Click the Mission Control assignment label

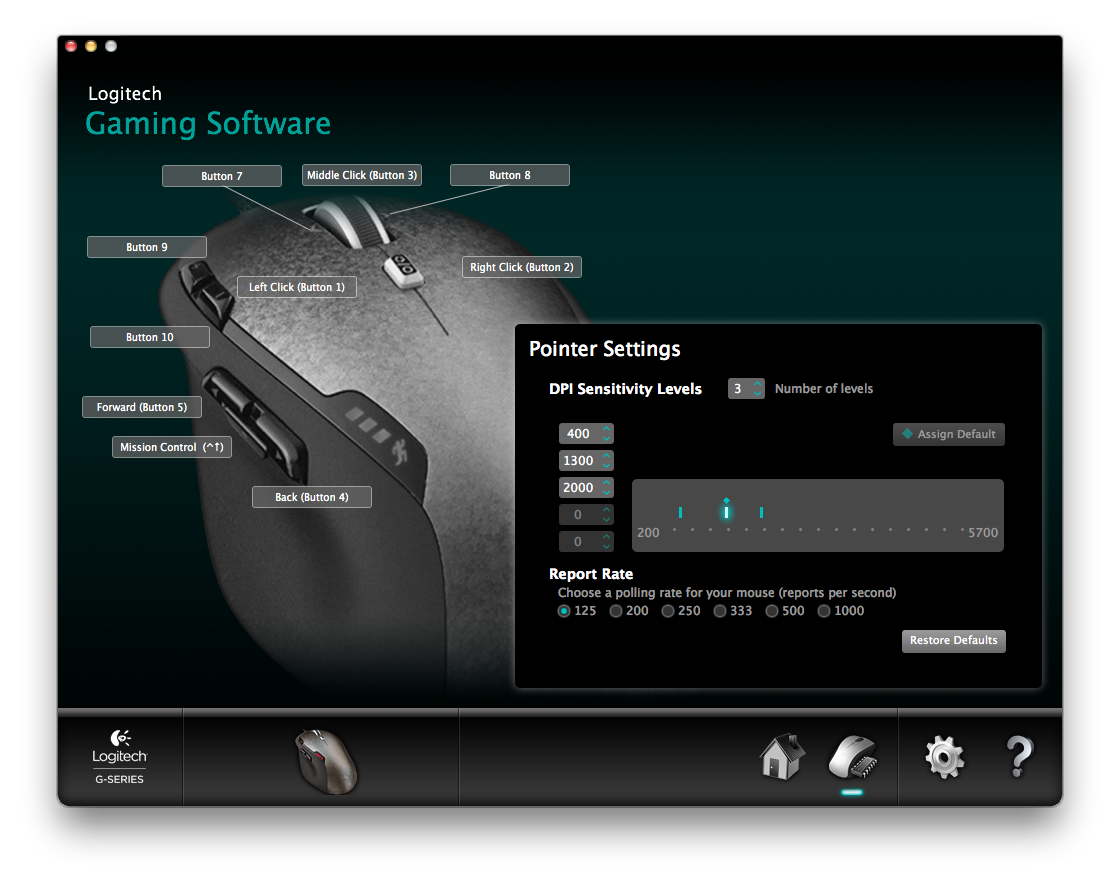pos(171,447)
